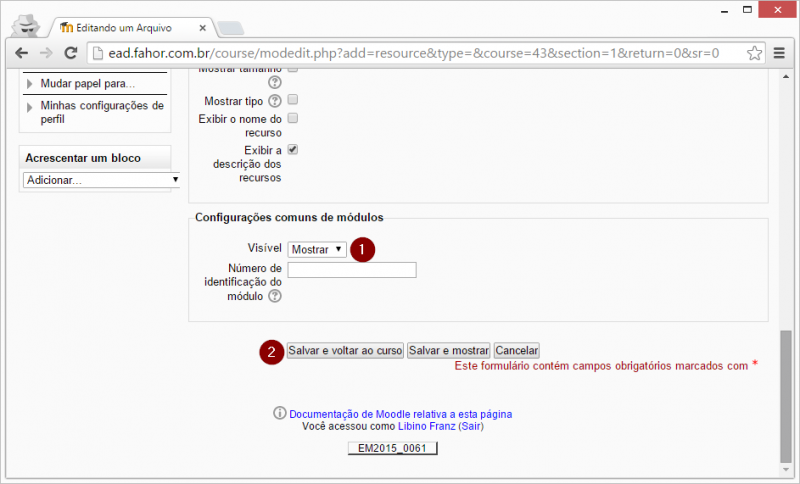Click the Sair logout link
This screenshot has height=484, width=800.
pyautogui.click(x=471, y=426)
